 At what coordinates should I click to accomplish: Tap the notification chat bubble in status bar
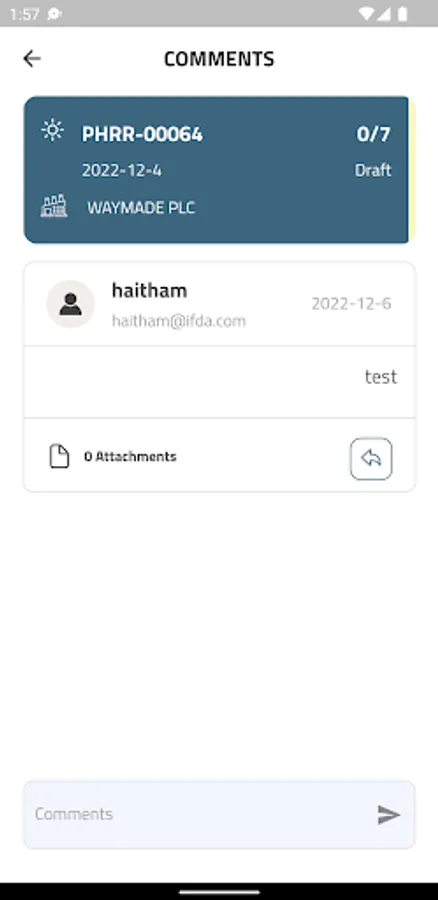pyautogui.click(x=54, y=14)
